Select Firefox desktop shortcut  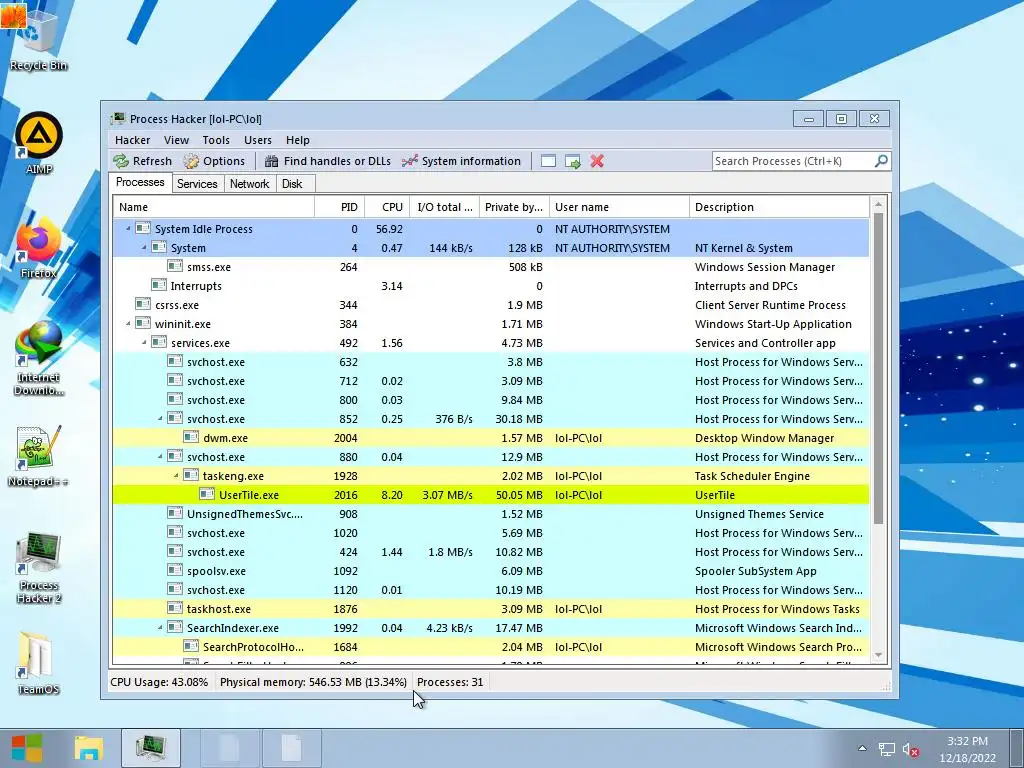[39, 248]
